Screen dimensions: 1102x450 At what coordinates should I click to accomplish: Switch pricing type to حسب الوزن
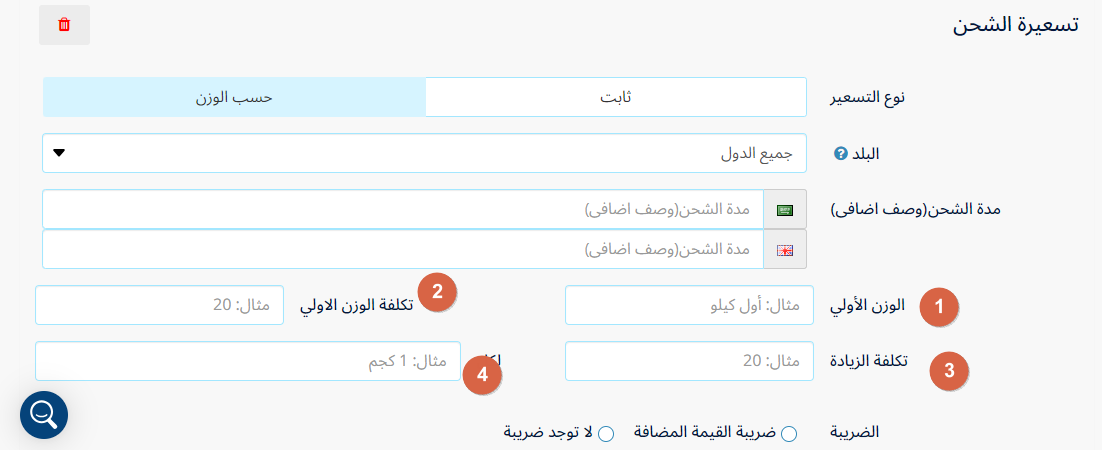(x=234, y=97)
